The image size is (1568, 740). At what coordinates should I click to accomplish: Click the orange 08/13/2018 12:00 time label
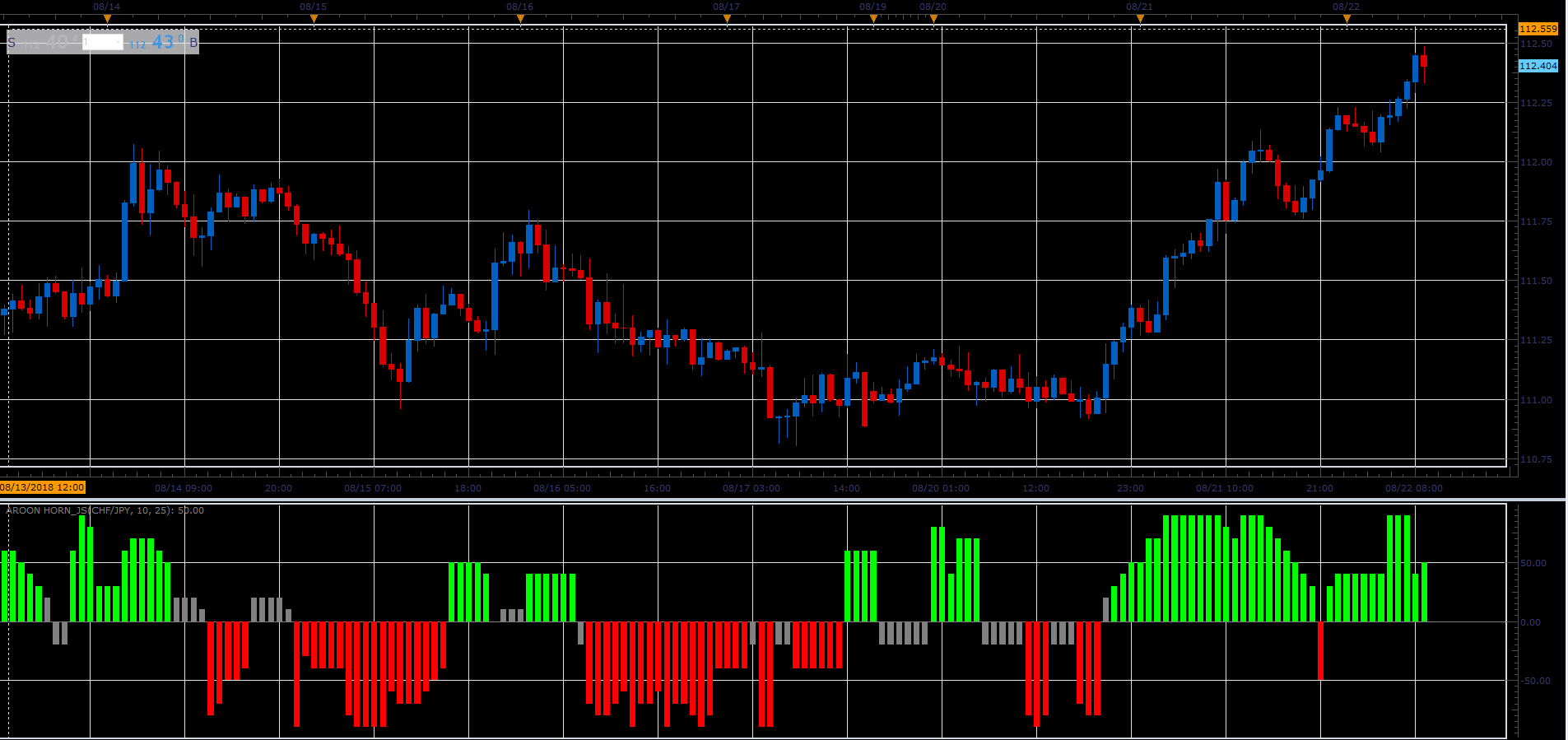[43, 487]
